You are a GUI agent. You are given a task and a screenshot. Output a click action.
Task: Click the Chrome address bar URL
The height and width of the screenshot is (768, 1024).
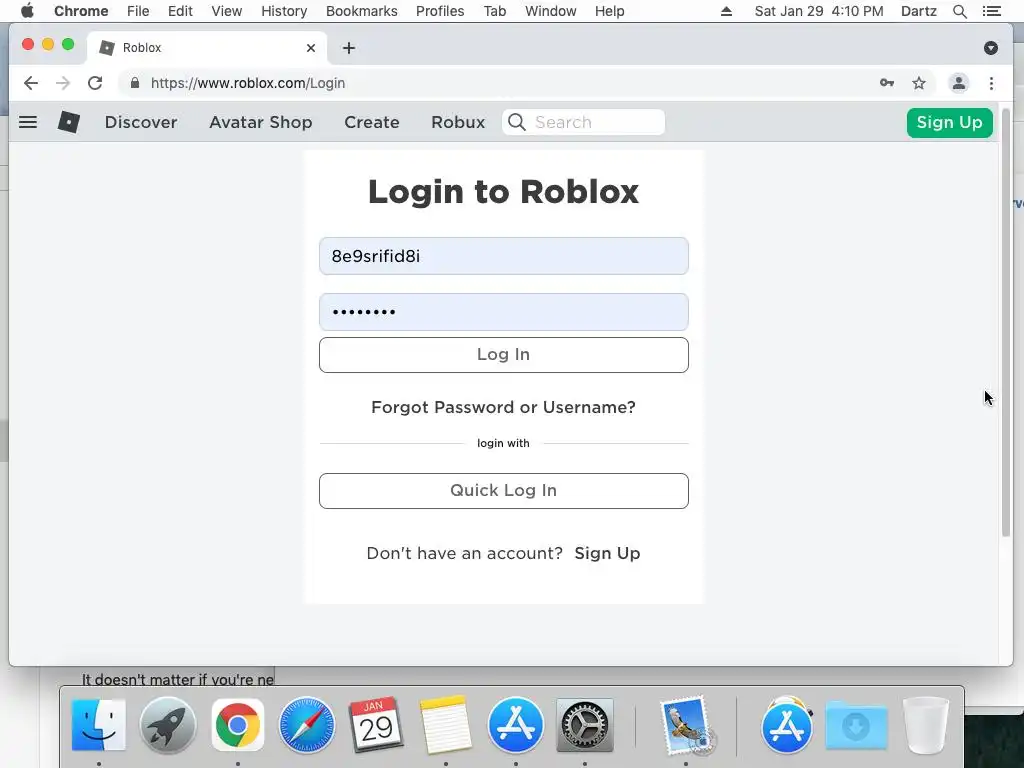248,83
